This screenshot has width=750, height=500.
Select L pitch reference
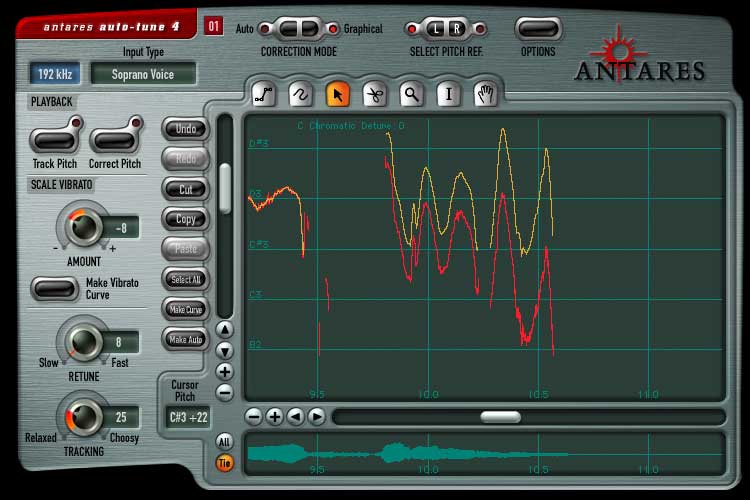pos(435,29)
